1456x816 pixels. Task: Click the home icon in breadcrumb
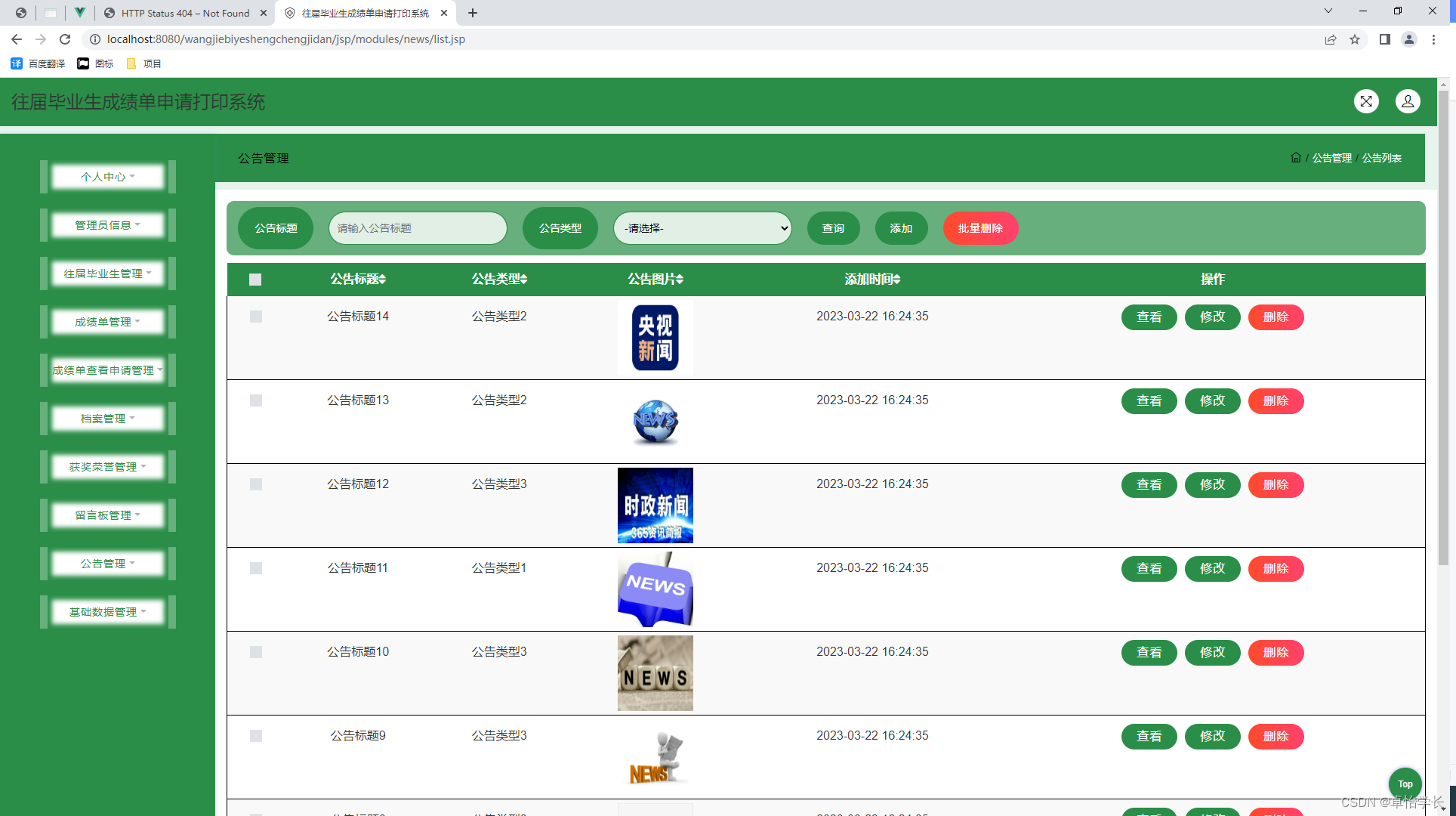(1296, 158)
